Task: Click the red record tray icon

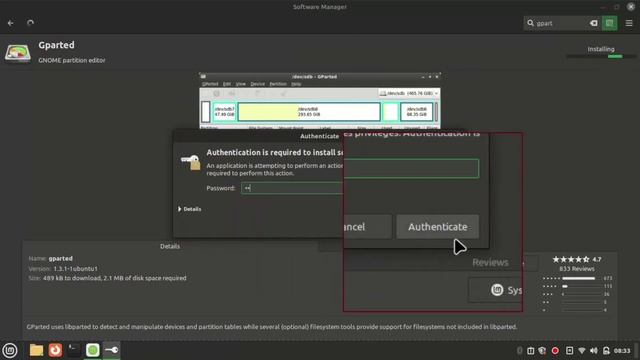Action: 555,351
